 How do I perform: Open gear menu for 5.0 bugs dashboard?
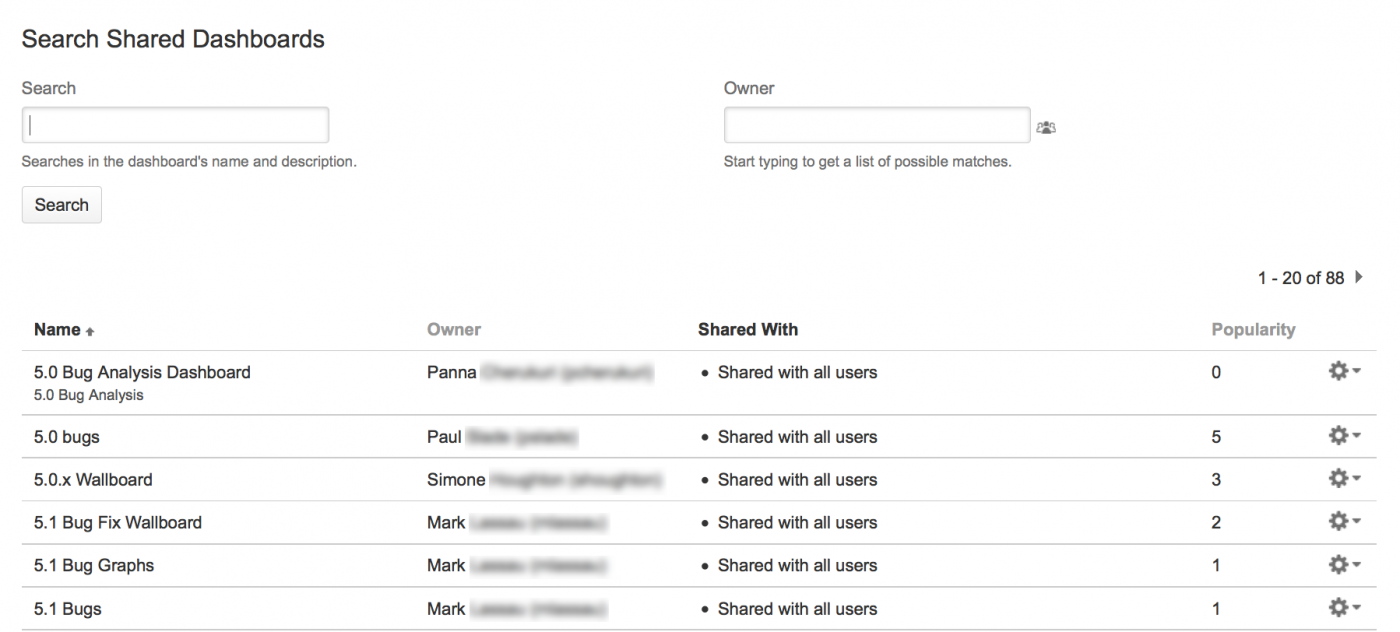pos(1343,436)
